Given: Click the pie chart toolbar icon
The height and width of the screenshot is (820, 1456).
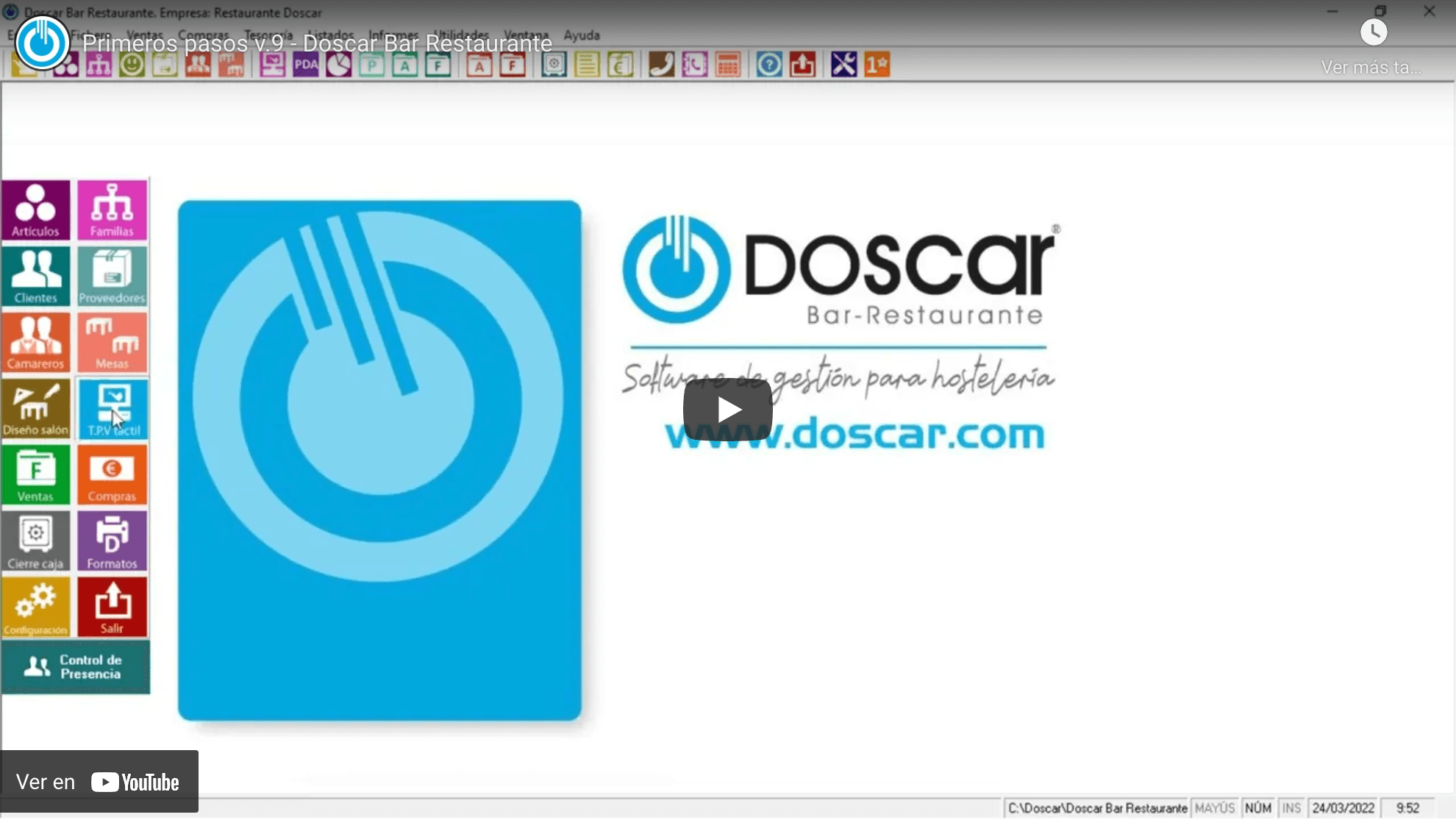Looking at the screenshot, I should [x=339, y=65].
